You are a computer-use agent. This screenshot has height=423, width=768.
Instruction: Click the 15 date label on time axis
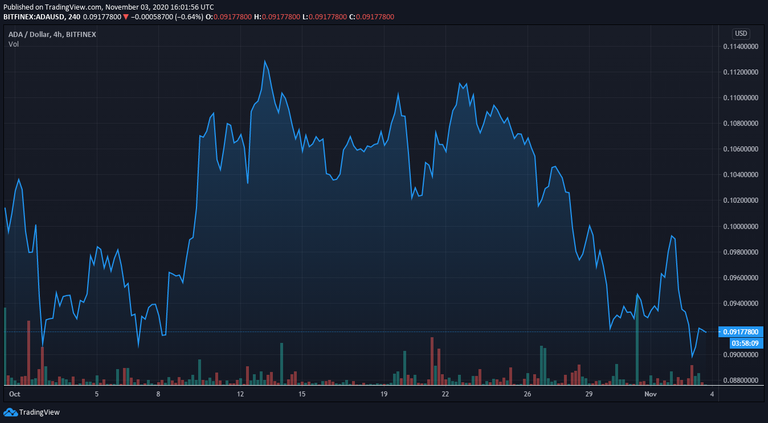tap(302, 394)
